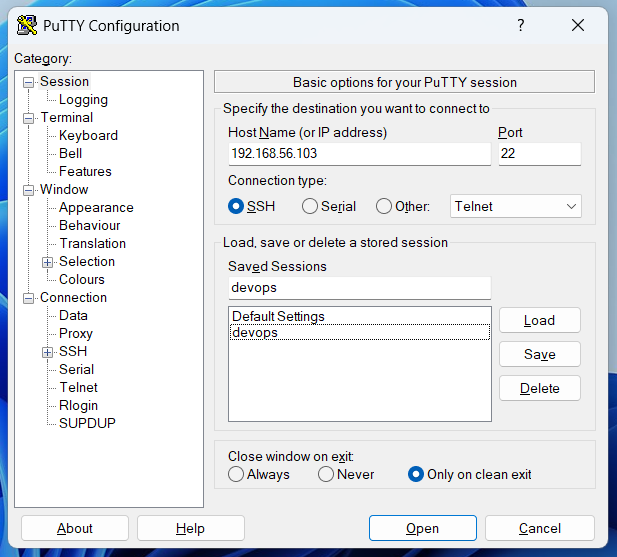The height and width of the screenshot is (557, 617).
Task: Open the Proxy settings category
Action: pyautogui.click(x=76, y=334)
